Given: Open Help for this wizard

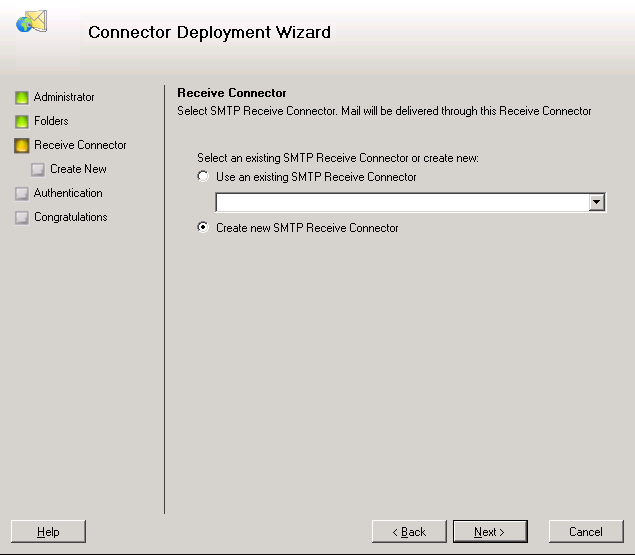Looking at the screenshot, I should click(48, 531).
